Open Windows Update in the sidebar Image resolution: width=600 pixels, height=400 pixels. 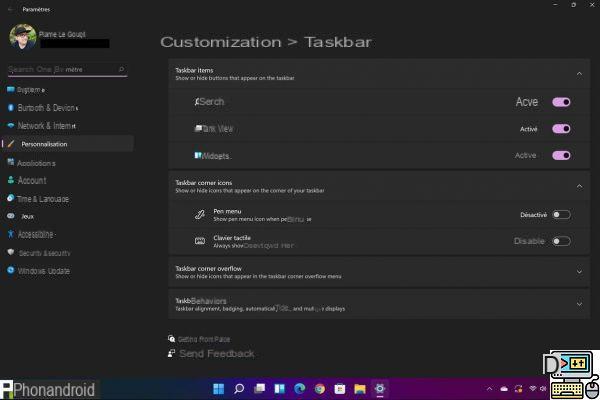(67, 271)
